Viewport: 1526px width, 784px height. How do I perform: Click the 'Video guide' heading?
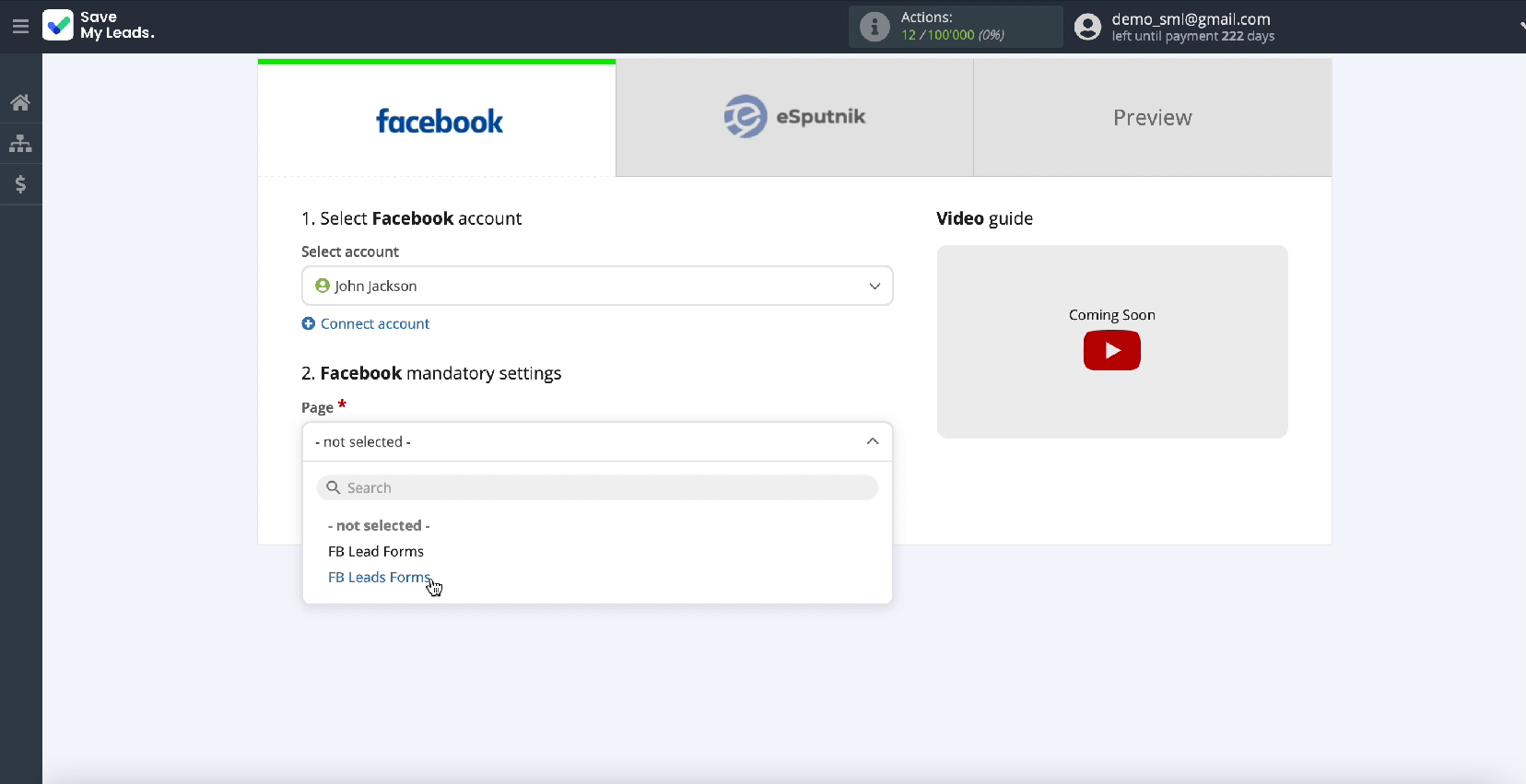[984, 218]
